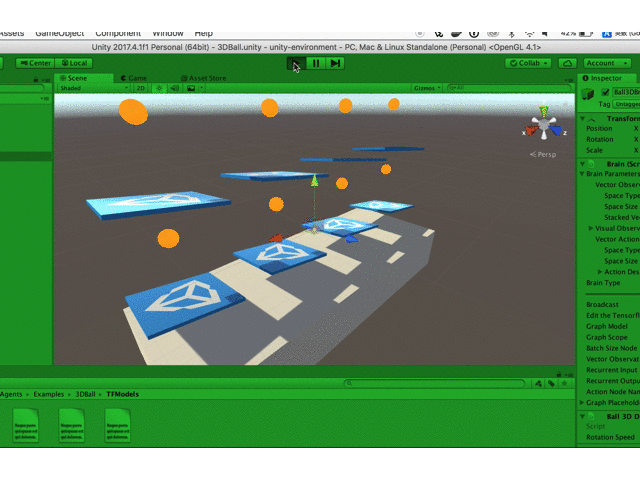Open the Asset Store tab
The height and width of the screenshot is (480, 640).
click(x=203, y=78)
